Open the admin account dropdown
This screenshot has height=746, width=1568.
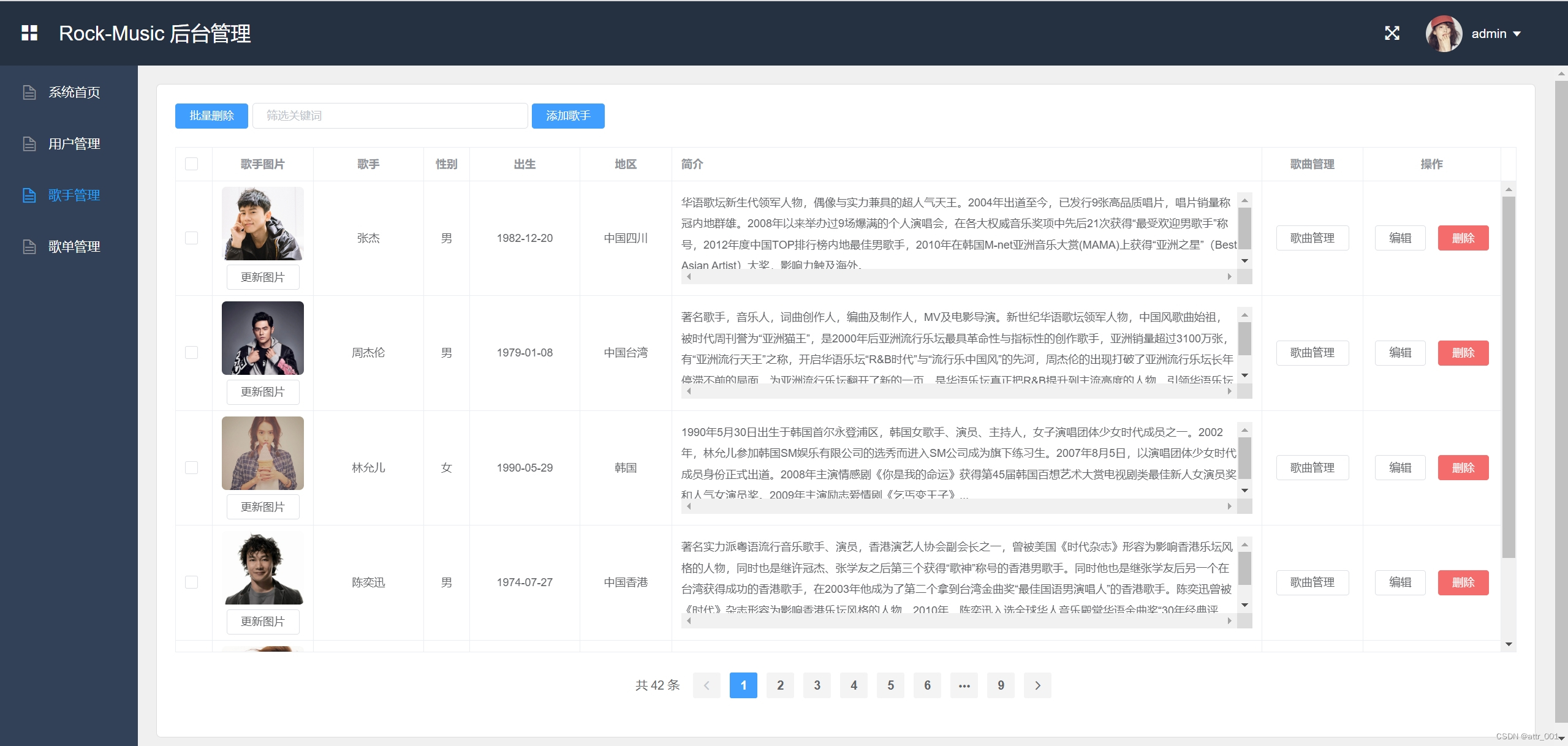click(1494, 33)
